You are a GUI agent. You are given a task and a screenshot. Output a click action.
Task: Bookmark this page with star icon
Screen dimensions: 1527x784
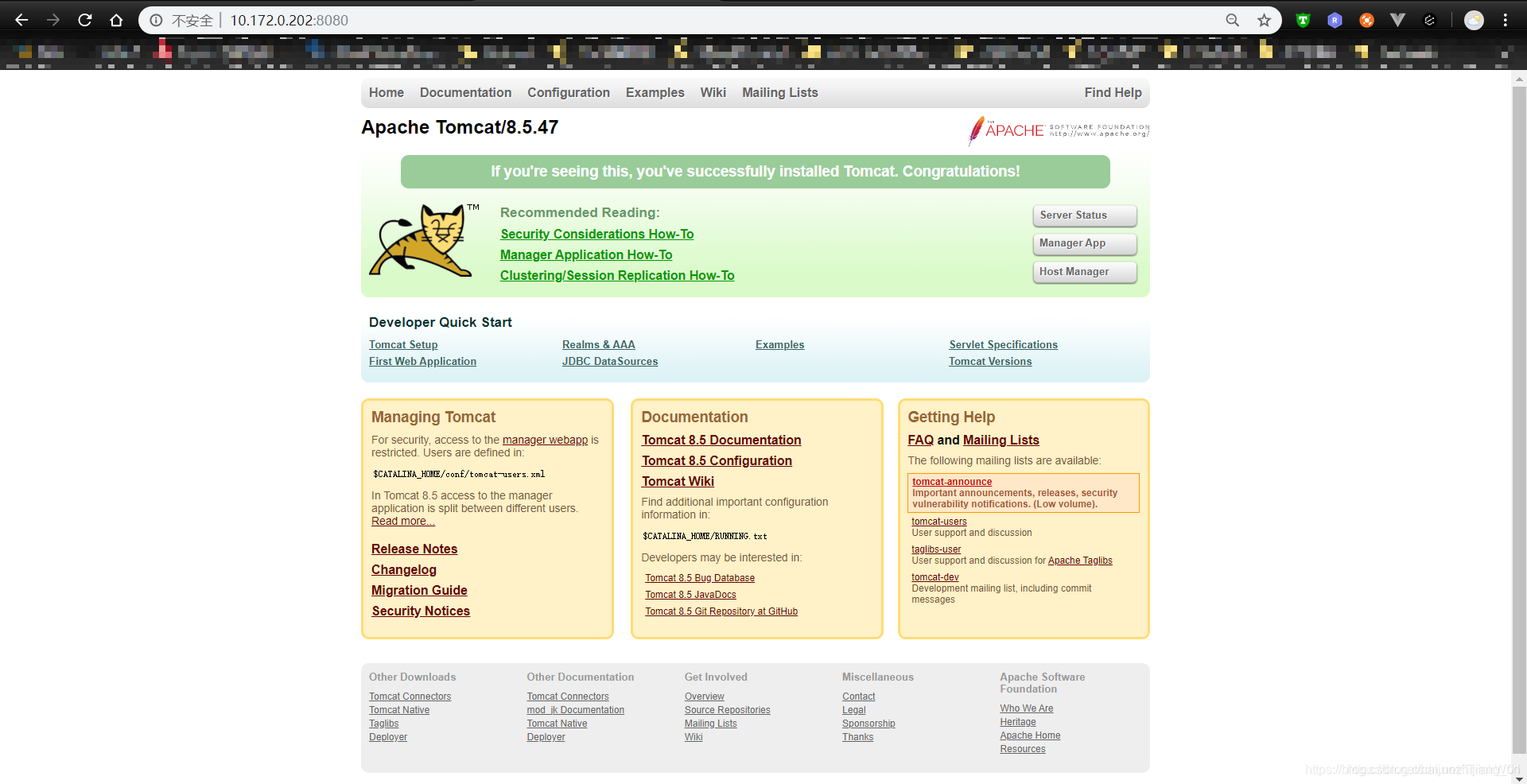[x=1264, y=21]
